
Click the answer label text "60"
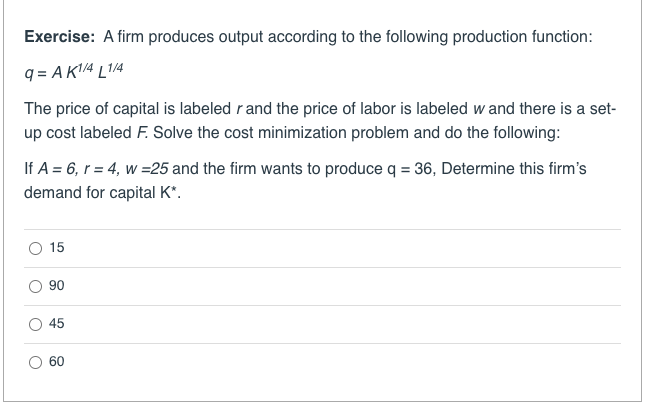56,361
